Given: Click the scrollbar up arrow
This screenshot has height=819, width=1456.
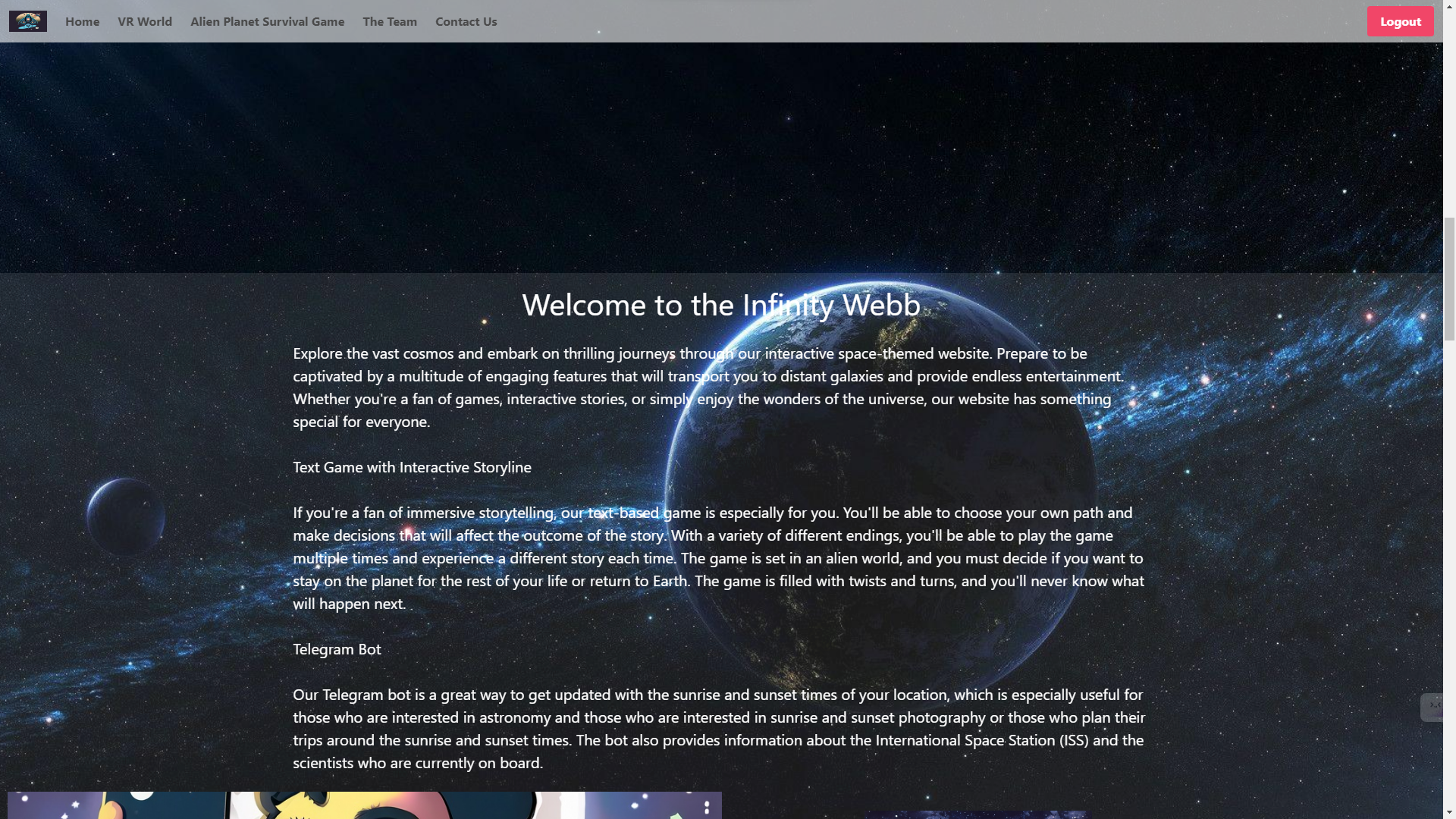Looking at the screenshot, I should [x=1449, y=6].
